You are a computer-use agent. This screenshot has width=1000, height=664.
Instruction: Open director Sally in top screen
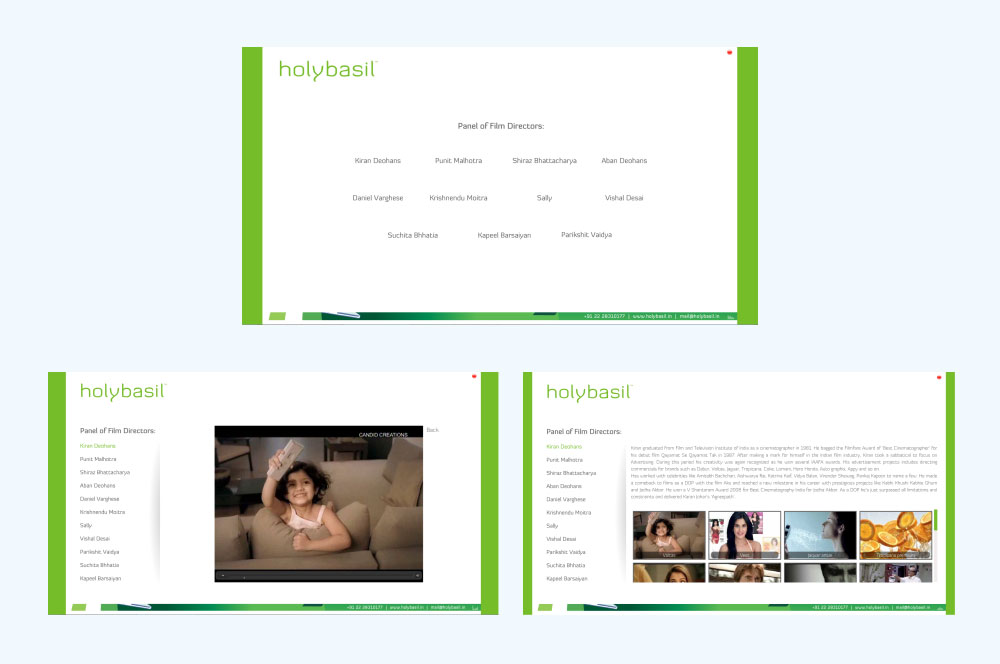[x=544, y=198]
